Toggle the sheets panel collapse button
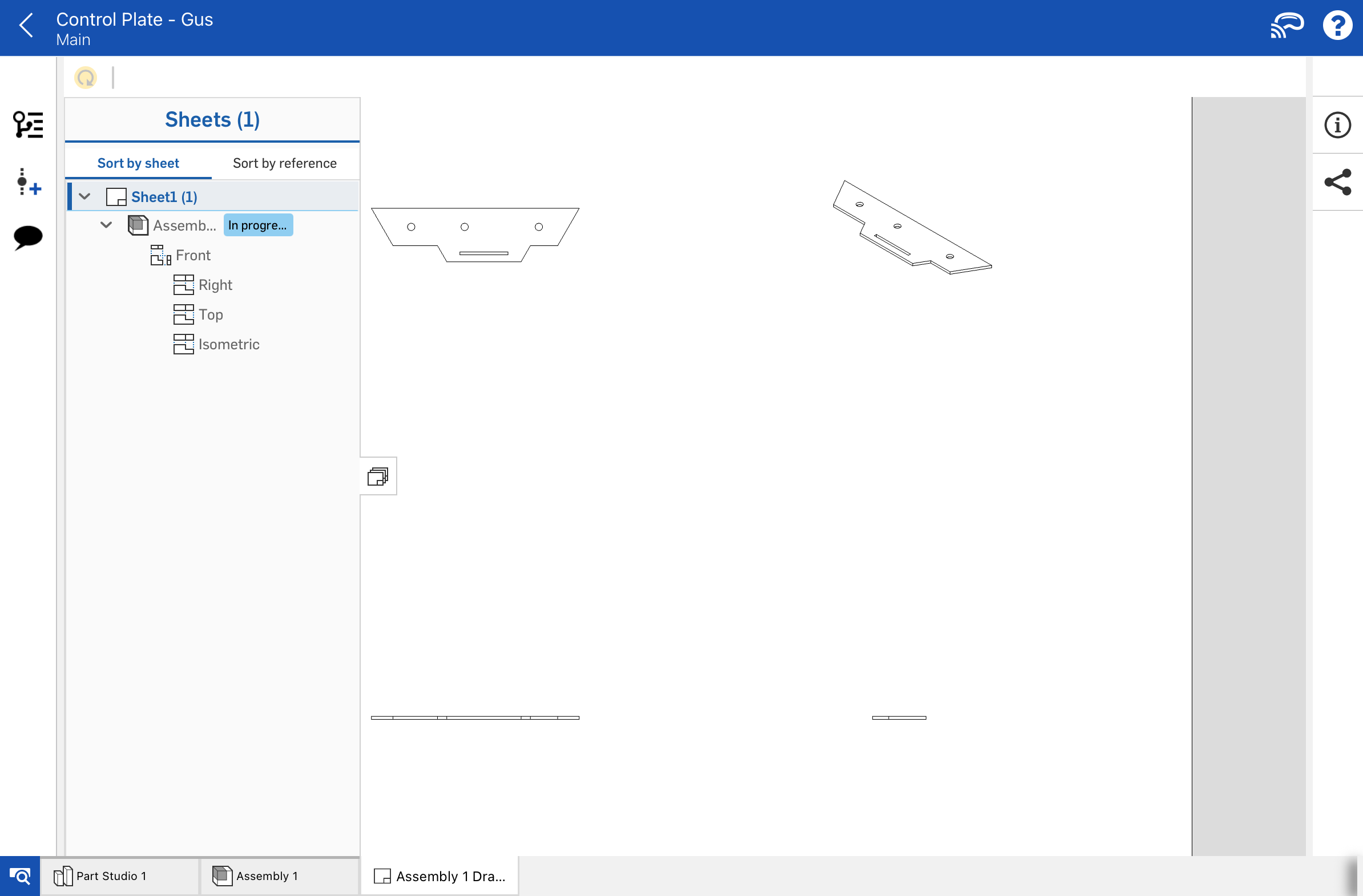This screenshot has width=1363, height=896. (x=378, y=477)
